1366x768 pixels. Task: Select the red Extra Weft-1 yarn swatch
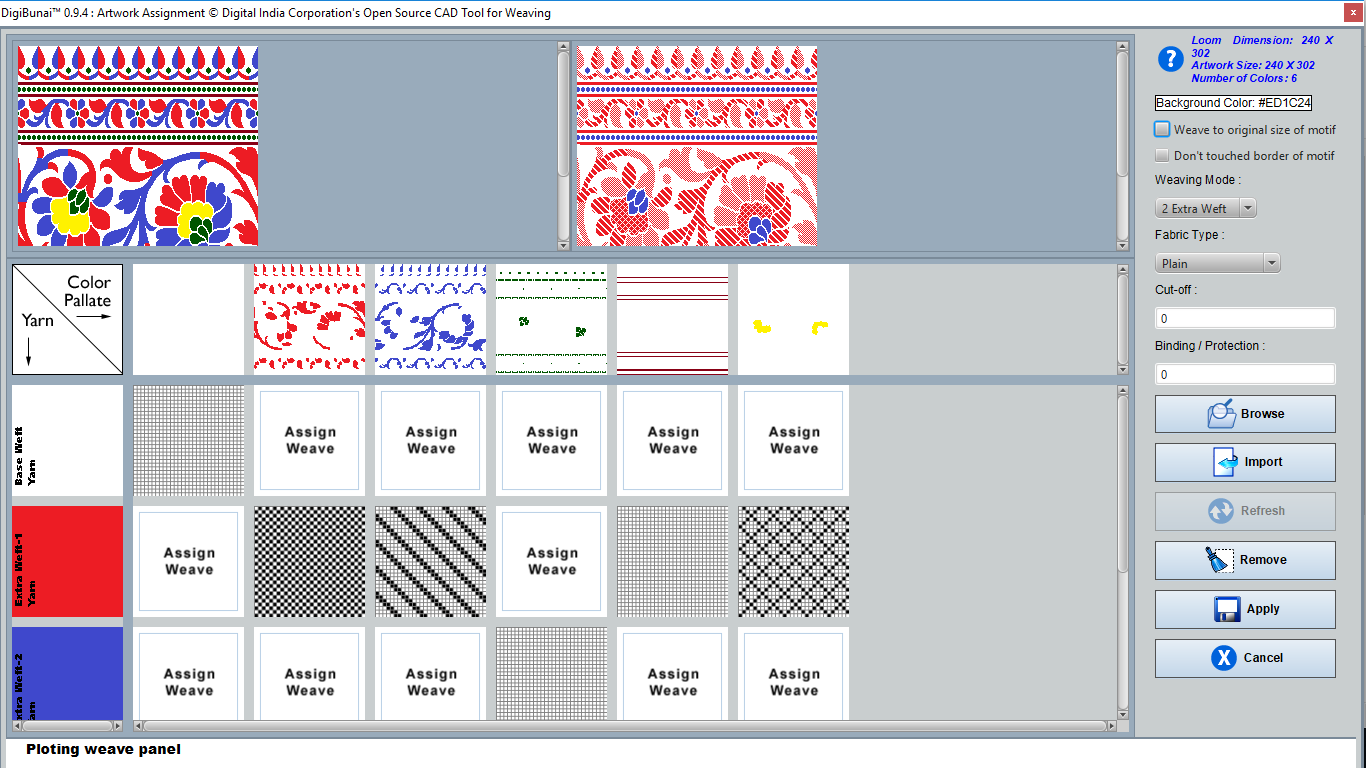(x=67, y=561)
